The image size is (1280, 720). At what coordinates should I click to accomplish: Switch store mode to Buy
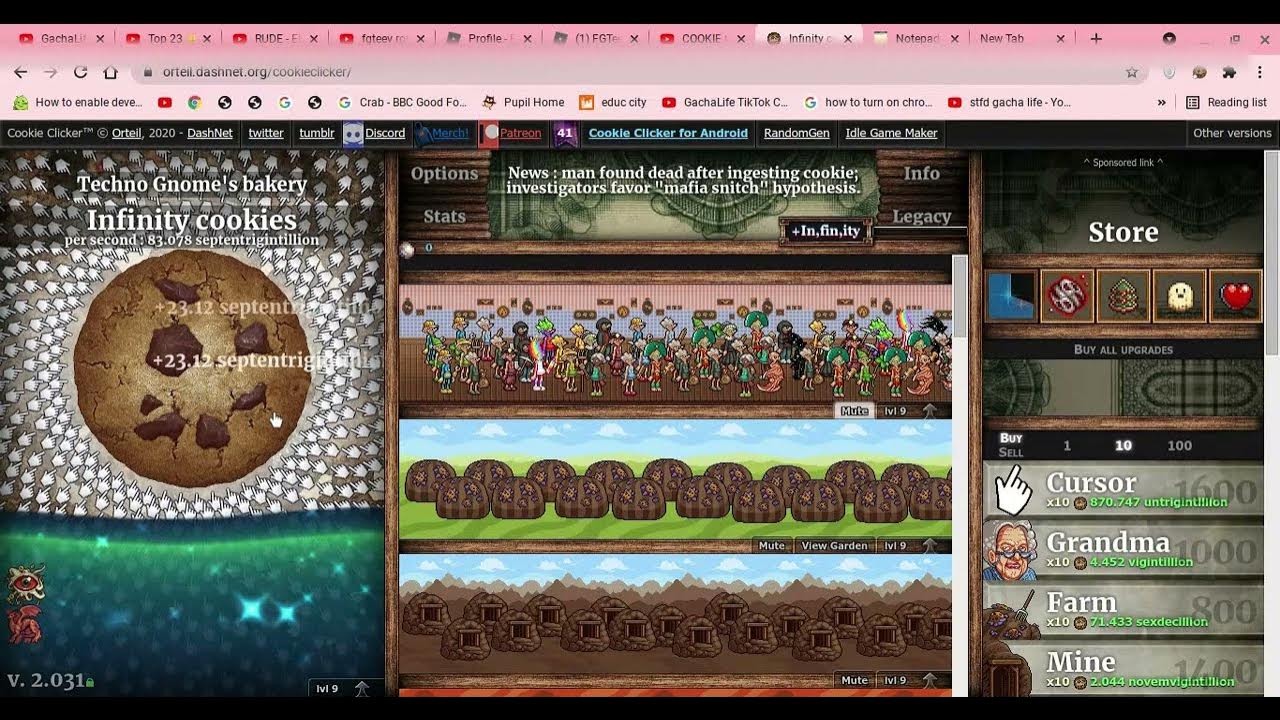click(x=1011, y=438)
